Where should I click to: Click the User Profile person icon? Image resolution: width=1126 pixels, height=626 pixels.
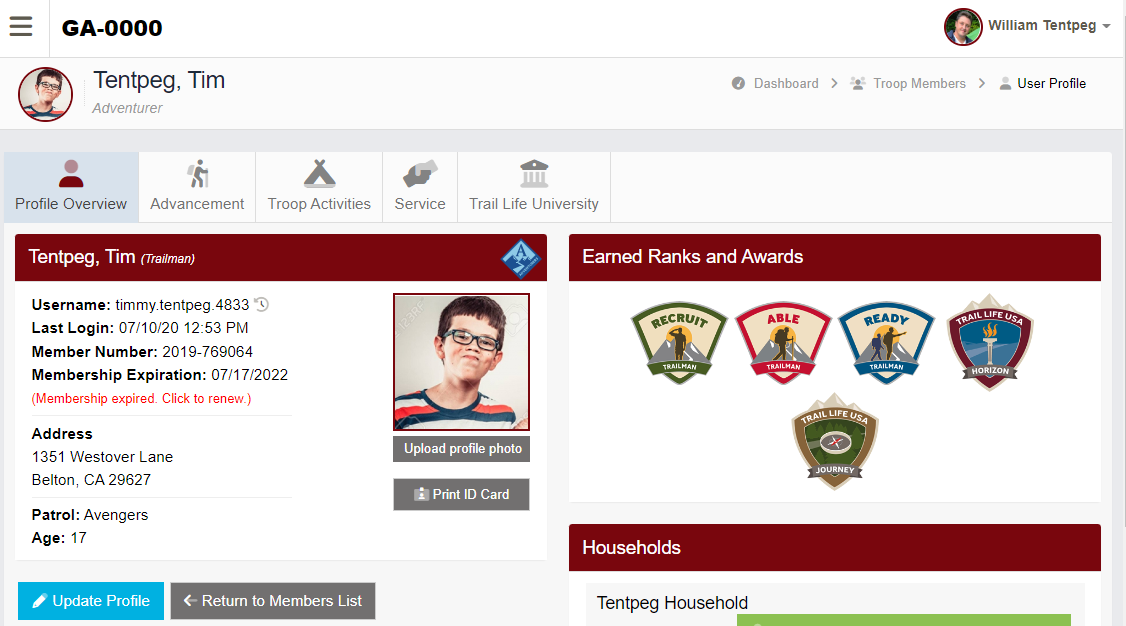(1005, 83)
